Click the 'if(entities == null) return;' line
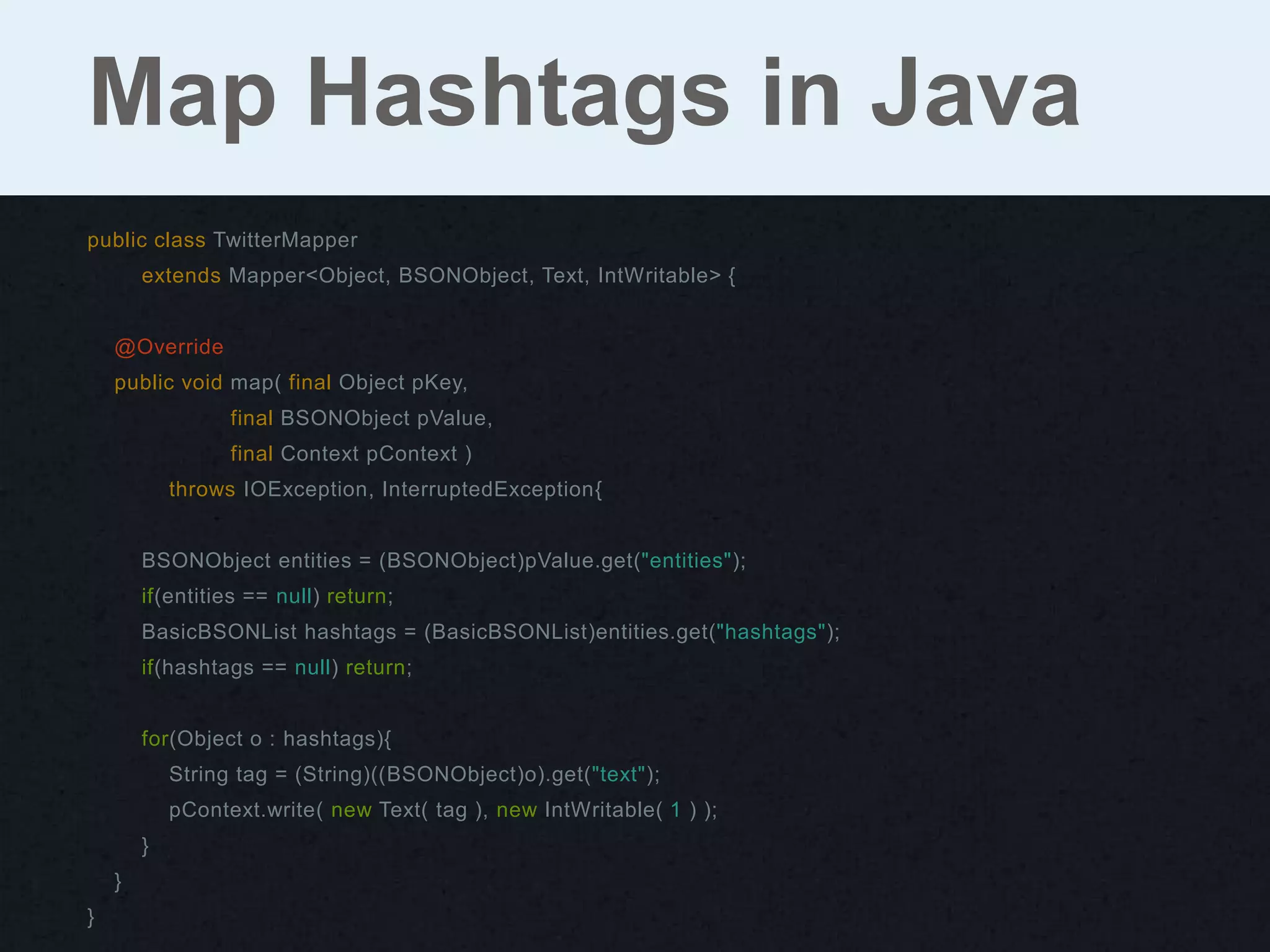The width and height of the screenshot is (1270, 952). (x=267, y=596)
